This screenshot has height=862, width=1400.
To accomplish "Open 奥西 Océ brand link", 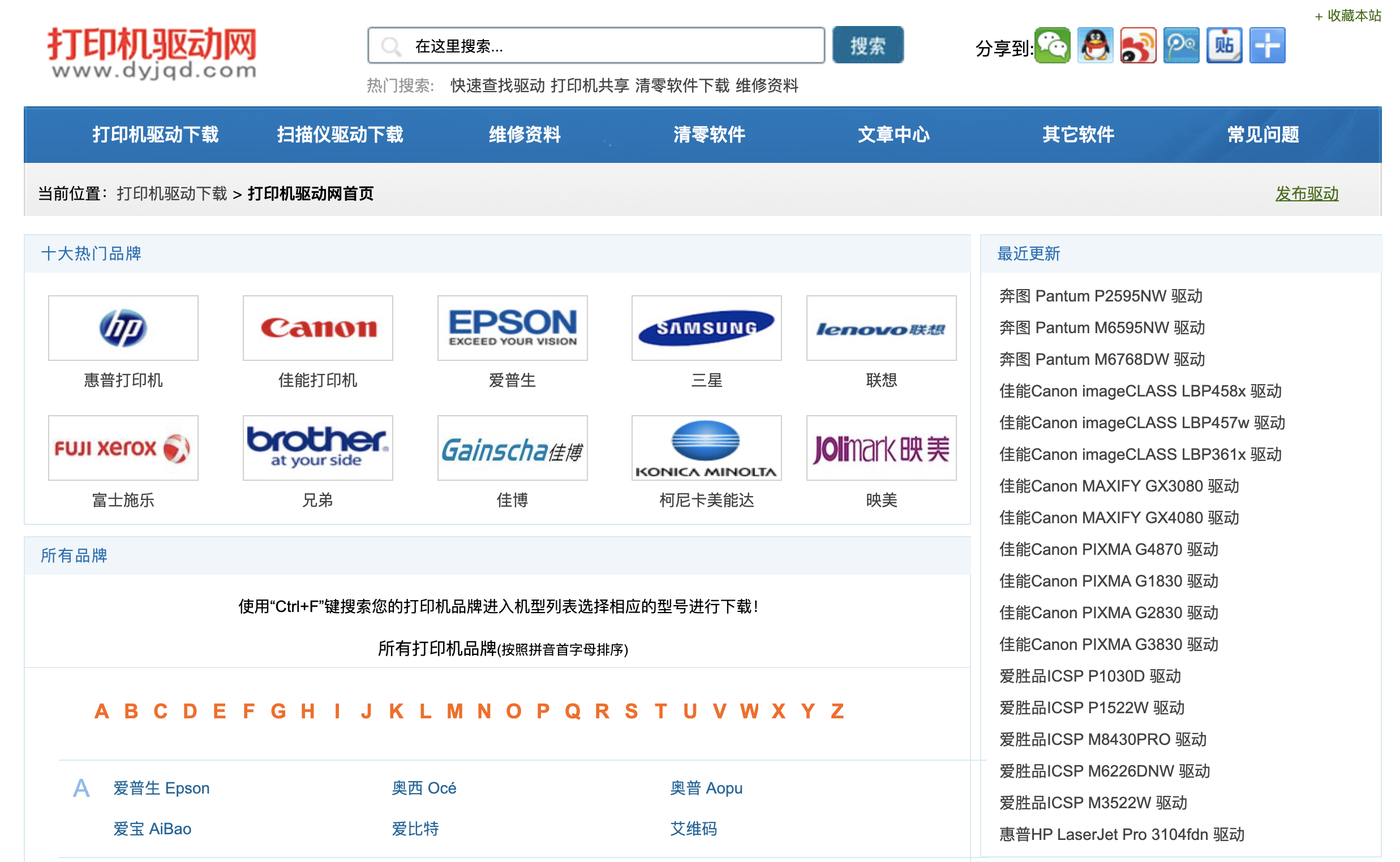I will (424, 788).
